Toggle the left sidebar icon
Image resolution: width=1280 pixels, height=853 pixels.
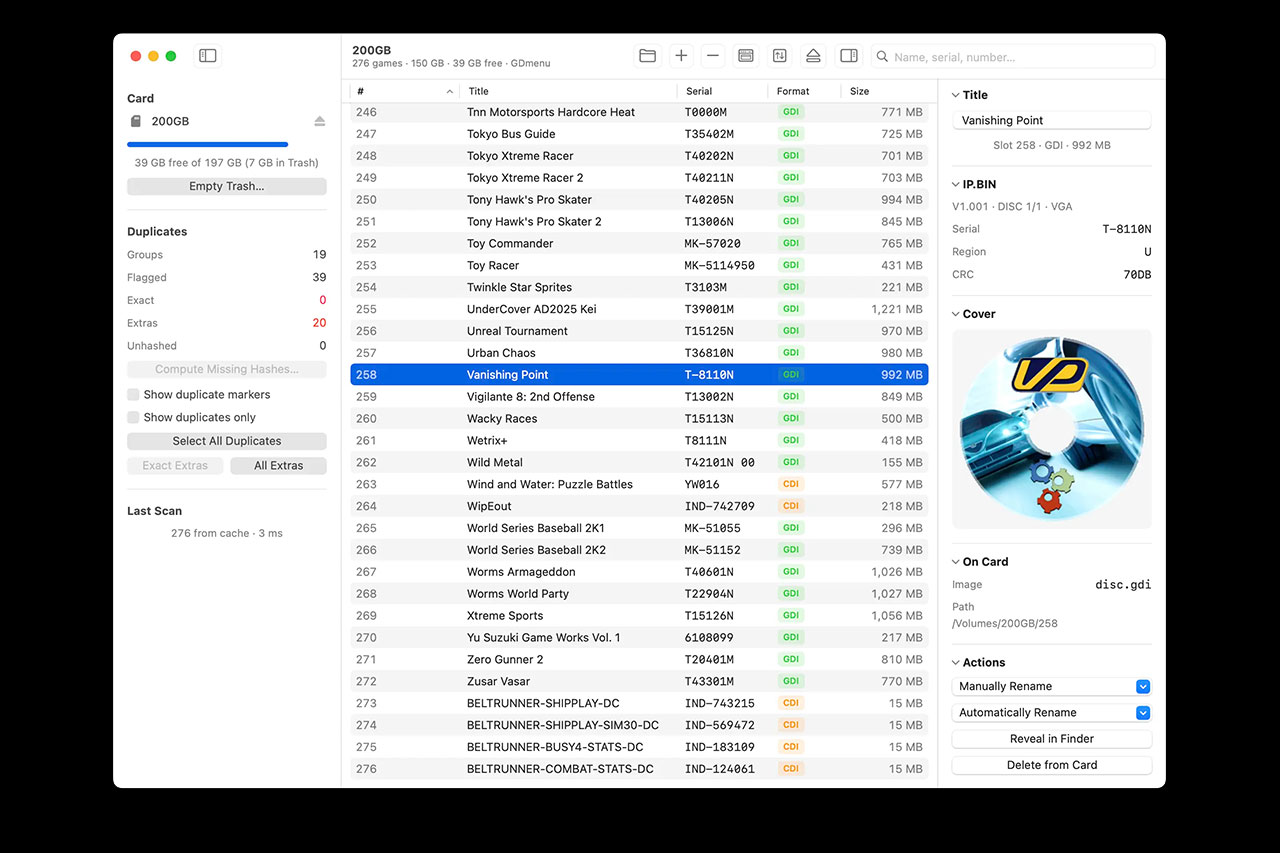click(208, 56)
